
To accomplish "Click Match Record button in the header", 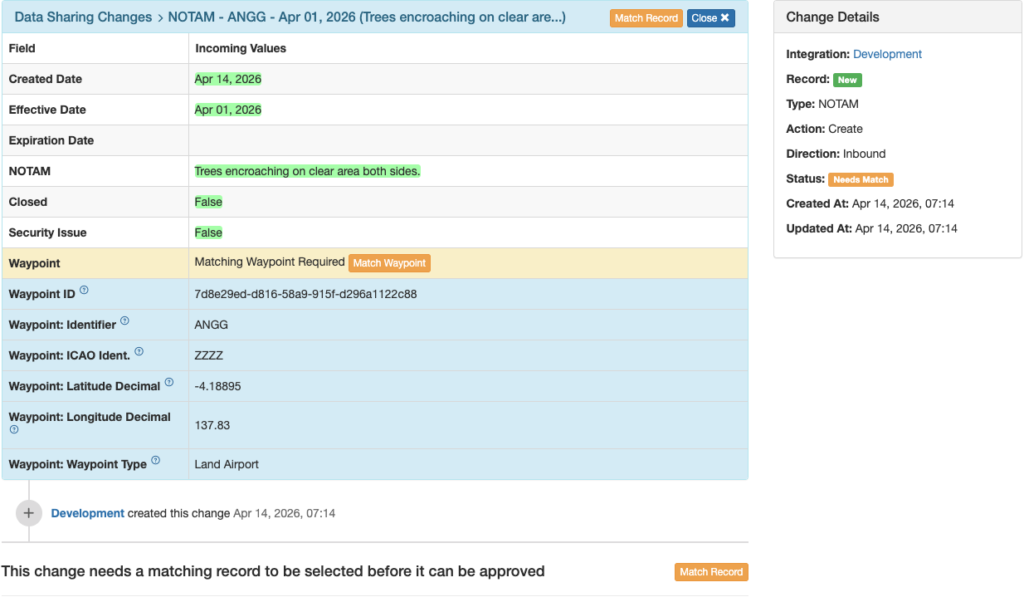I will [646, 18].
